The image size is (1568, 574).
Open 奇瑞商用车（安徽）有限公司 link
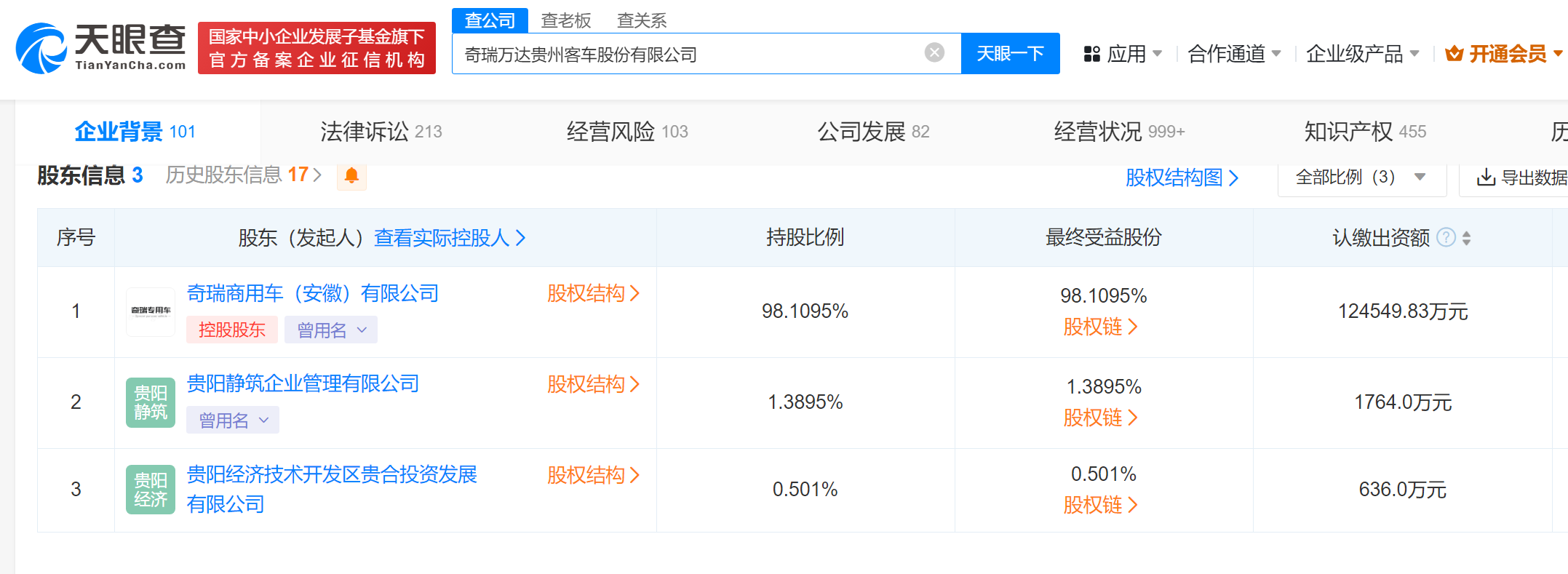coord(313,293)
